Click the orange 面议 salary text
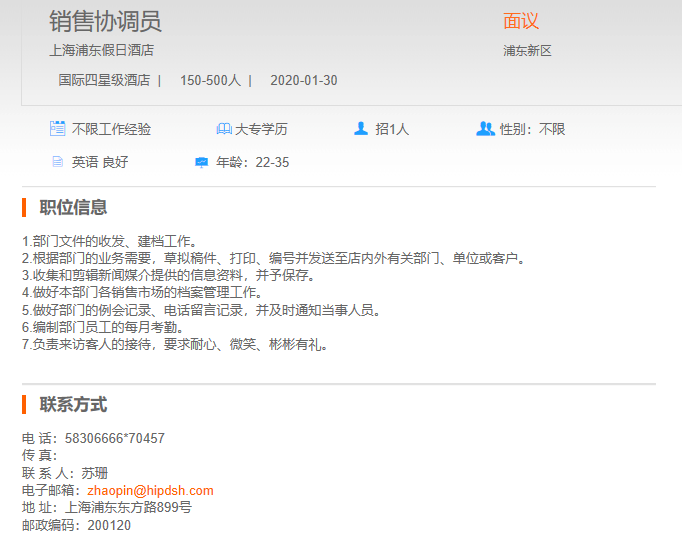The image size is (682, 546). (521, 22)
